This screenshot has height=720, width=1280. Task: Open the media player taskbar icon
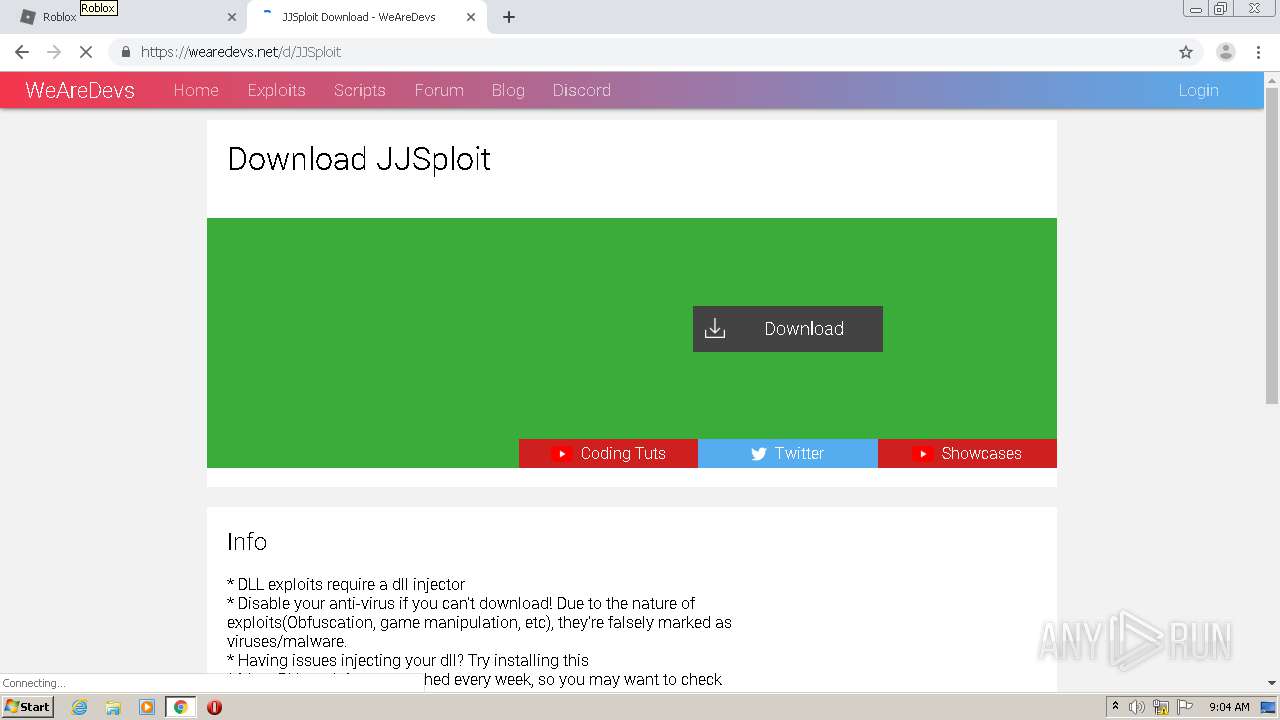(147, 707)
